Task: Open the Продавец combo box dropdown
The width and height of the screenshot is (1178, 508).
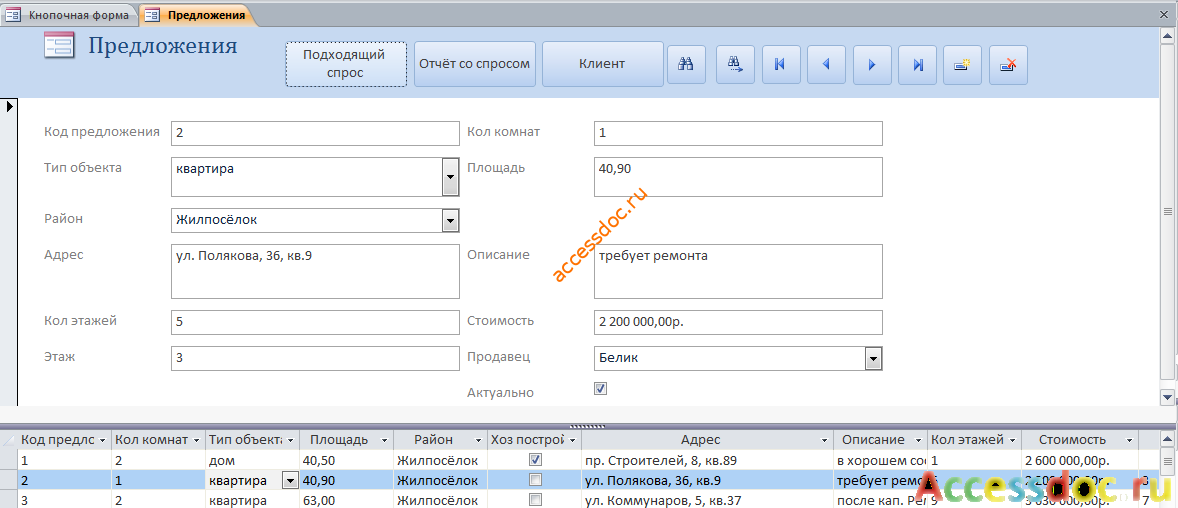Action: pyautogui.click(x=873, y=358)
